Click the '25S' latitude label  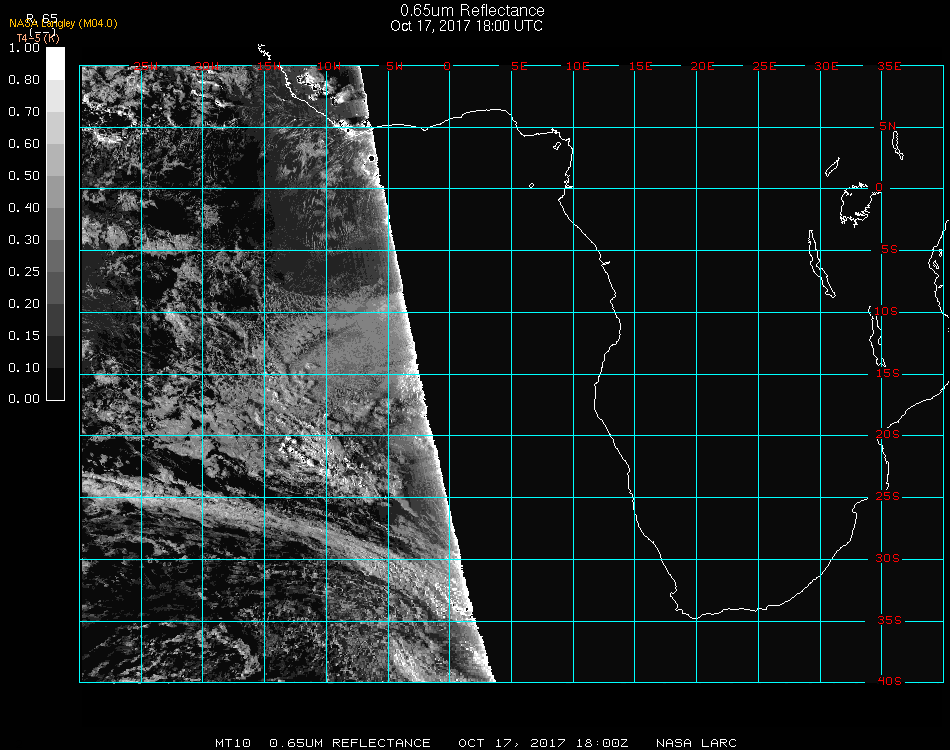coord(888,497)
